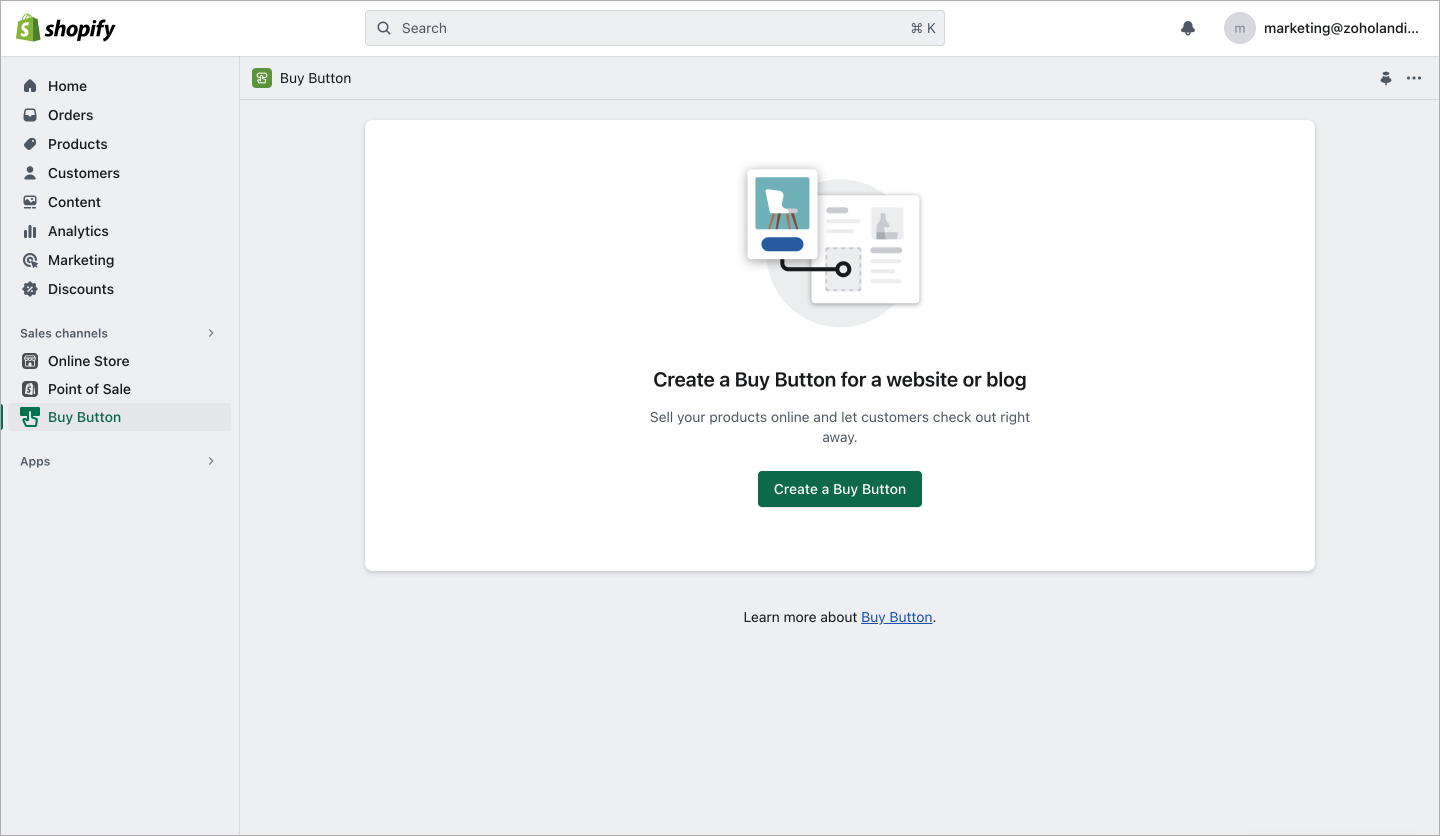The height and width of the screenshot is (836, 1440).
Task: Click the pin icon in the page header
Action: [x=1386, y=78]
